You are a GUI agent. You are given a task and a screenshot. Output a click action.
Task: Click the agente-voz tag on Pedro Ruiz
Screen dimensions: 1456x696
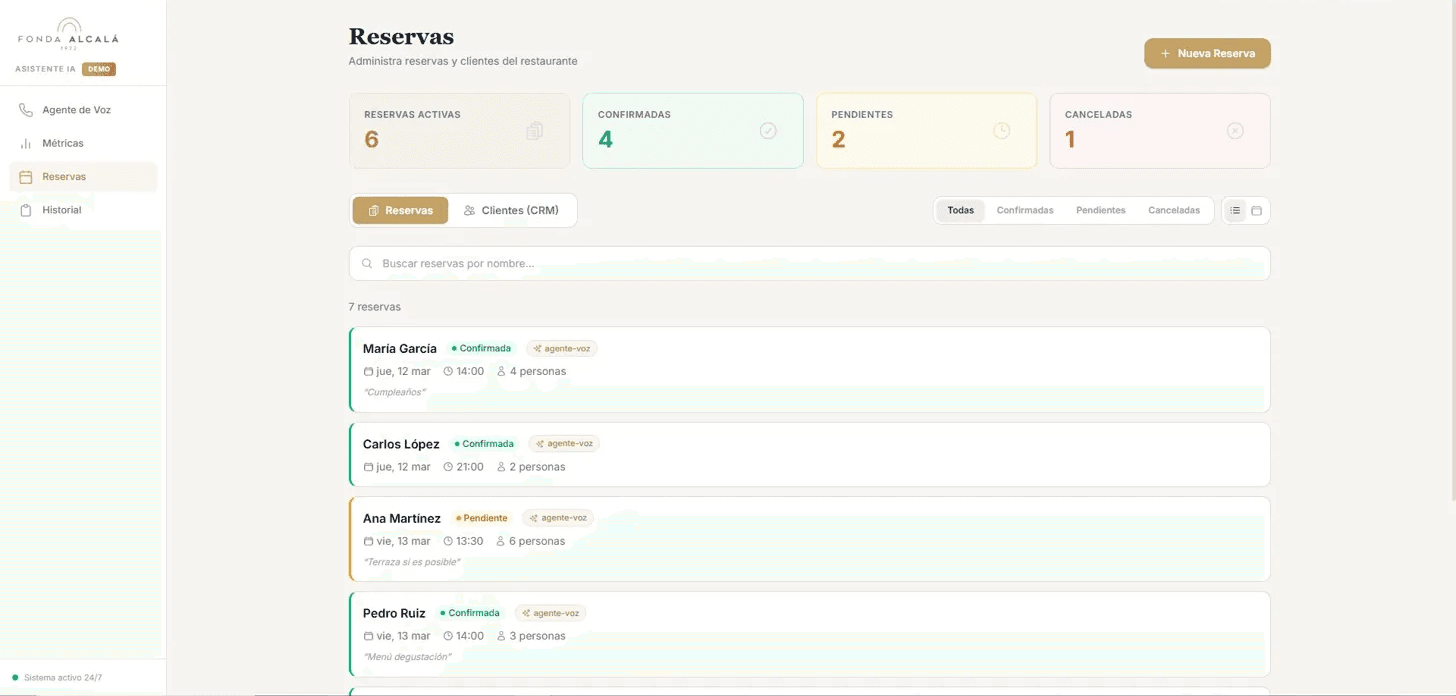click(550, 613)
